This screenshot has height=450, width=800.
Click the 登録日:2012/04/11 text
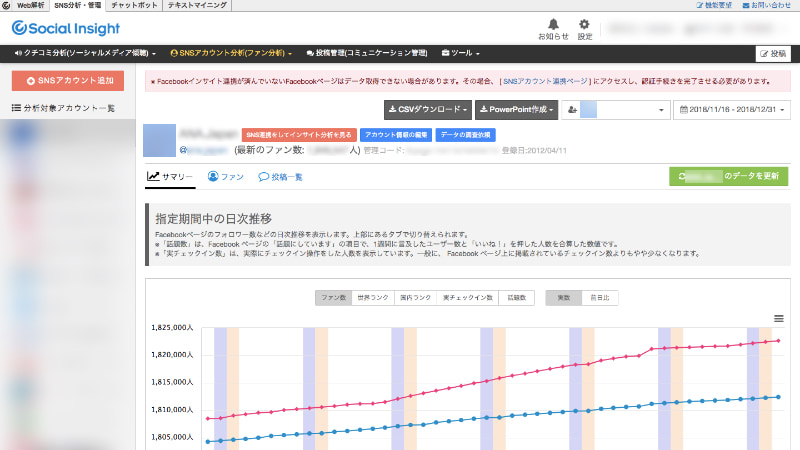[x=534, y=151]
